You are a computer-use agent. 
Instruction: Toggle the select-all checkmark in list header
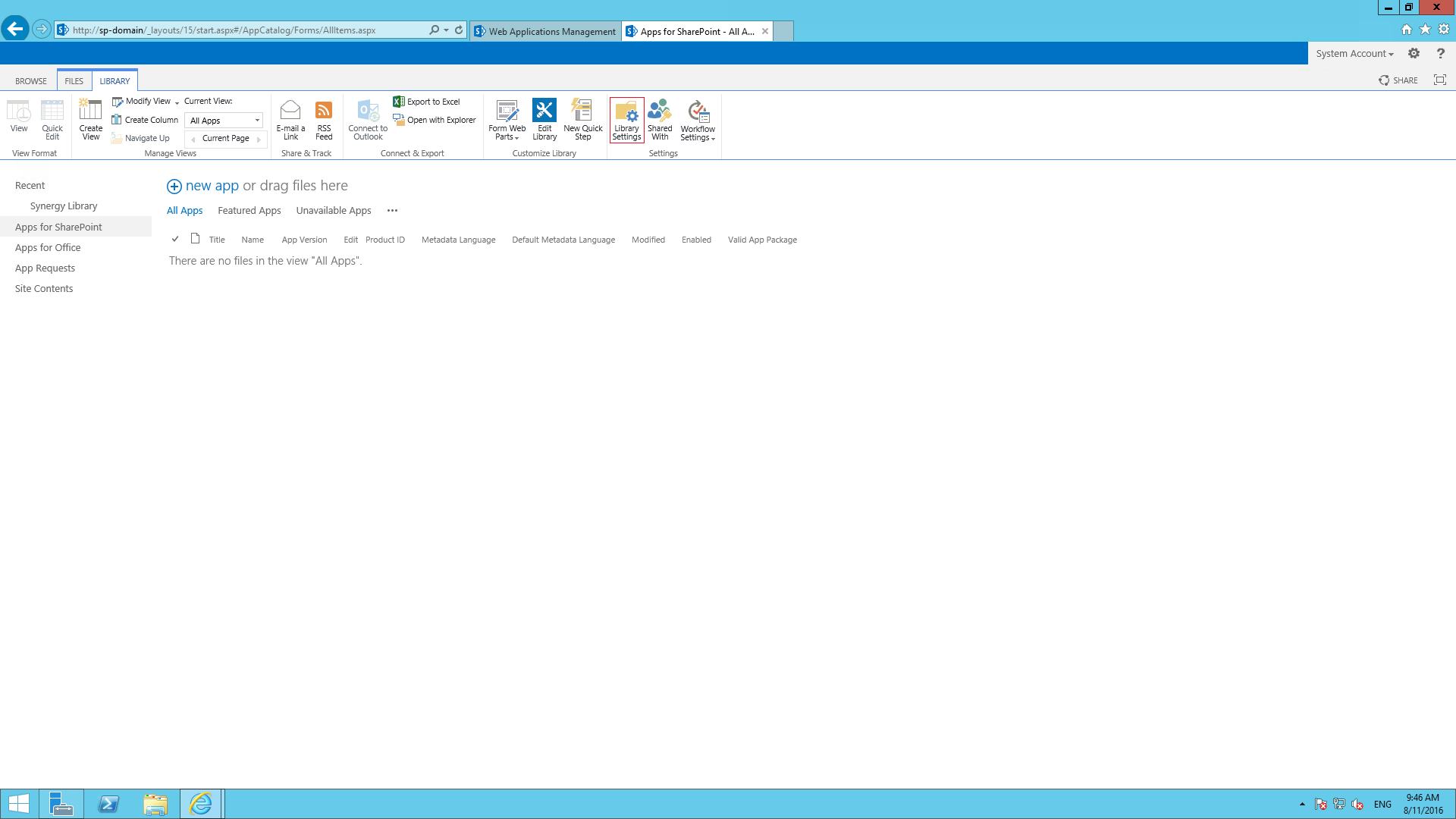175,239
